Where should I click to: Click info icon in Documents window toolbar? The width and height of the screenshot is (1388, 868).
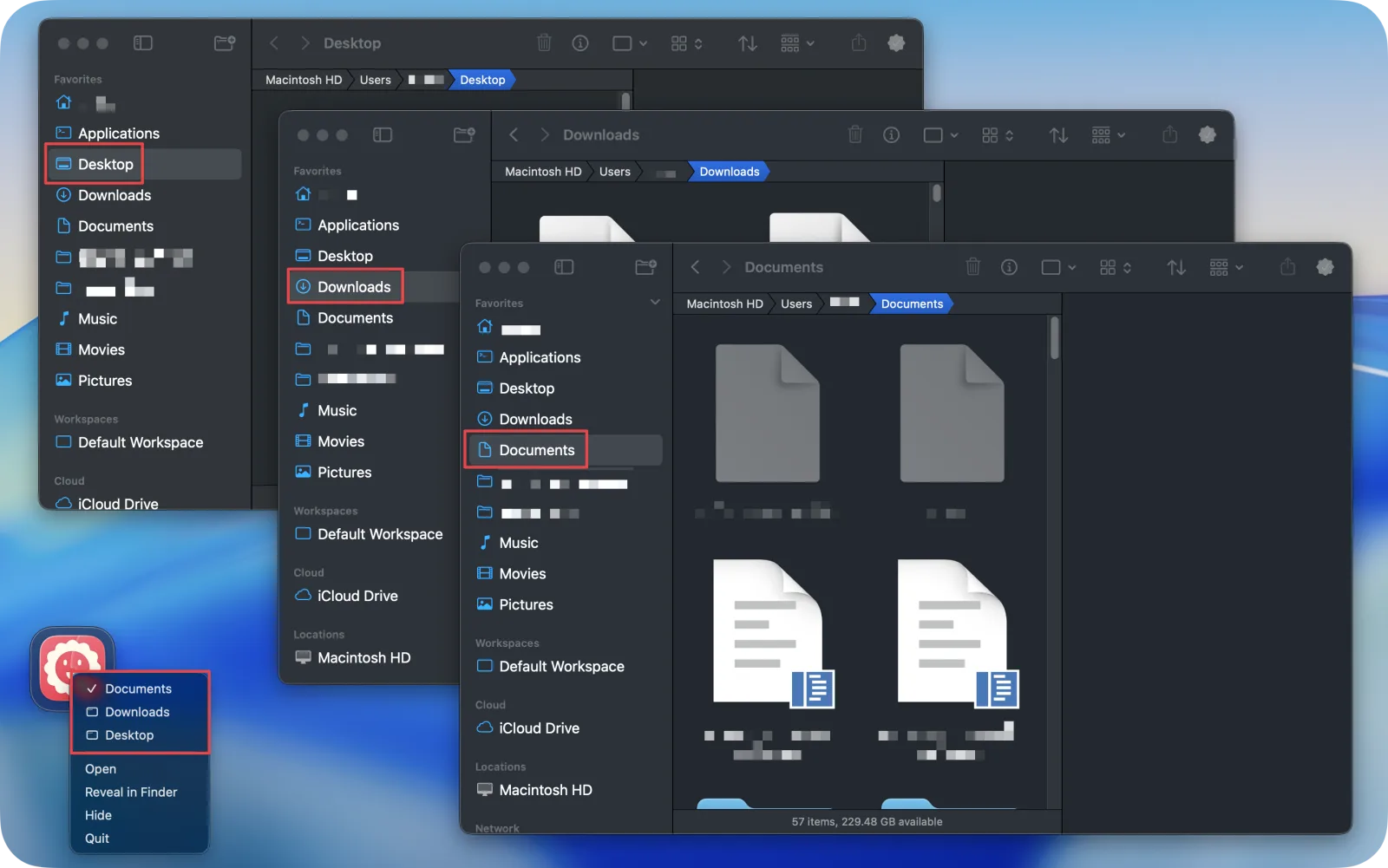(1009, 267)
